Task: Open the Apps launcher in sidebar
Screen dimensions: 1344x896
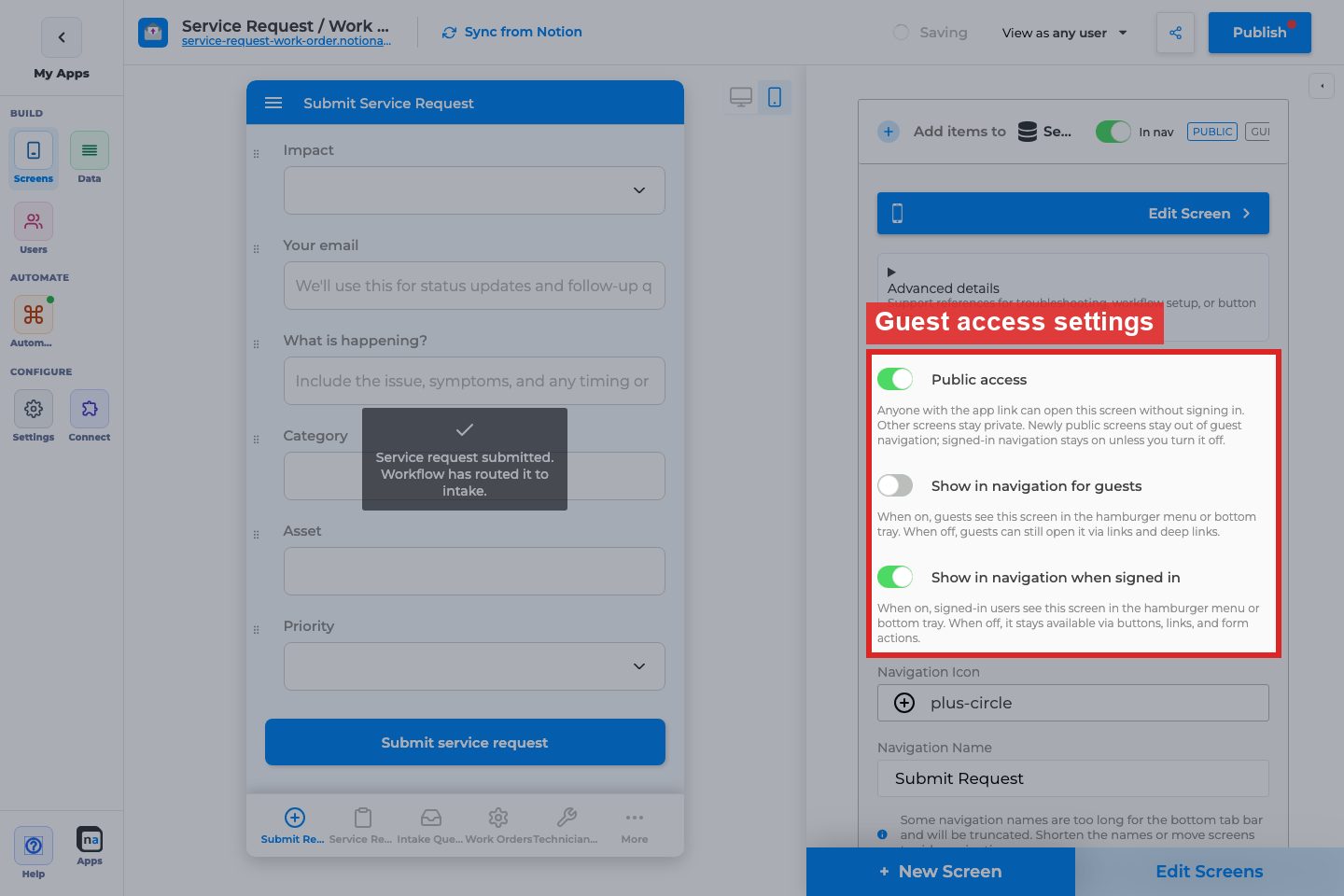Action: click(x=90, y=847)
